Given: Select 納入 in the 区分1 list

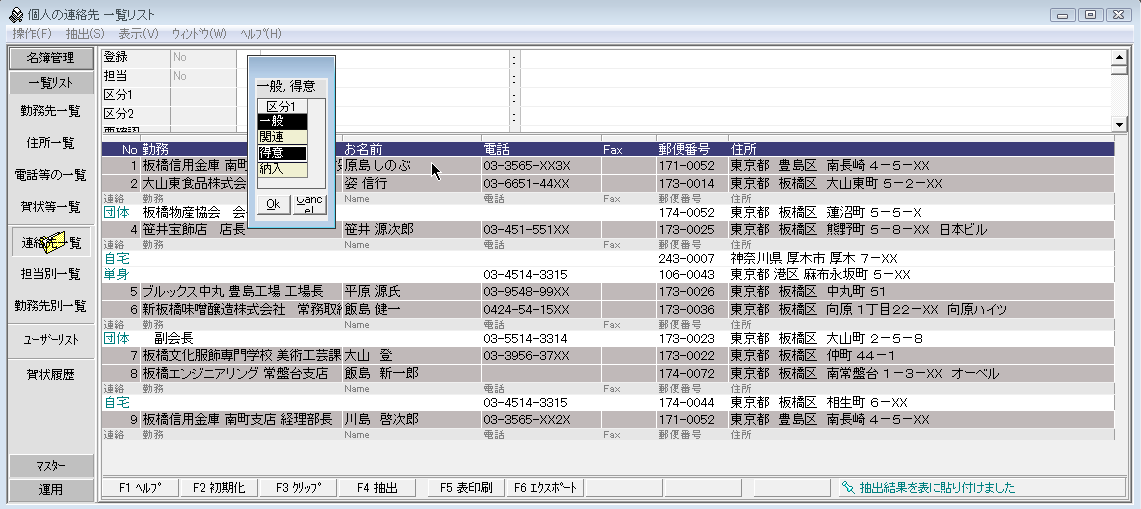Looking at the screenshot, I should [x=282, y=169].
